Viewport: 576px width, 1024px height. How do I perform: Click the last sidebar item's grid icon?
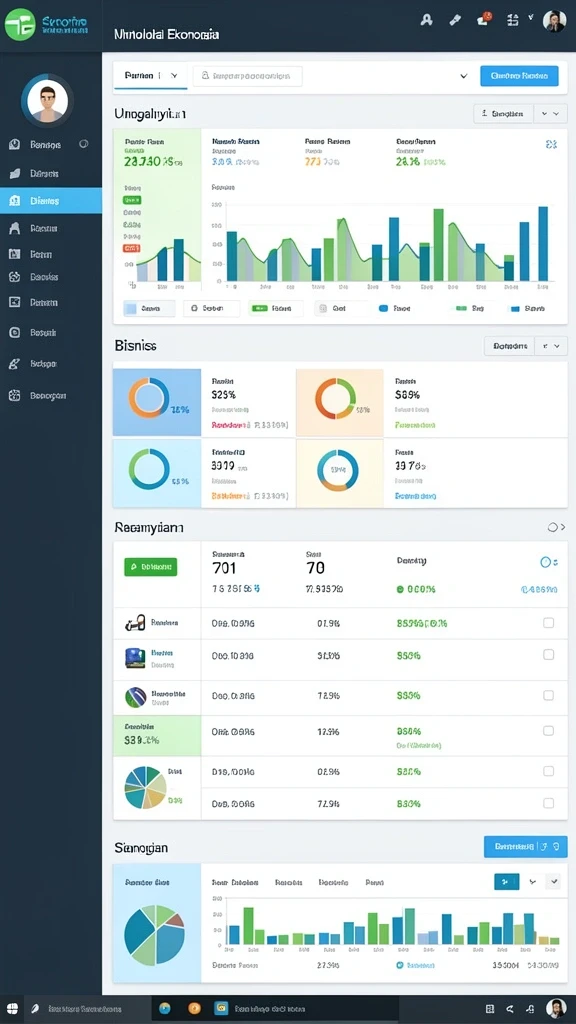pyautogui.click(x=14, y=395)
